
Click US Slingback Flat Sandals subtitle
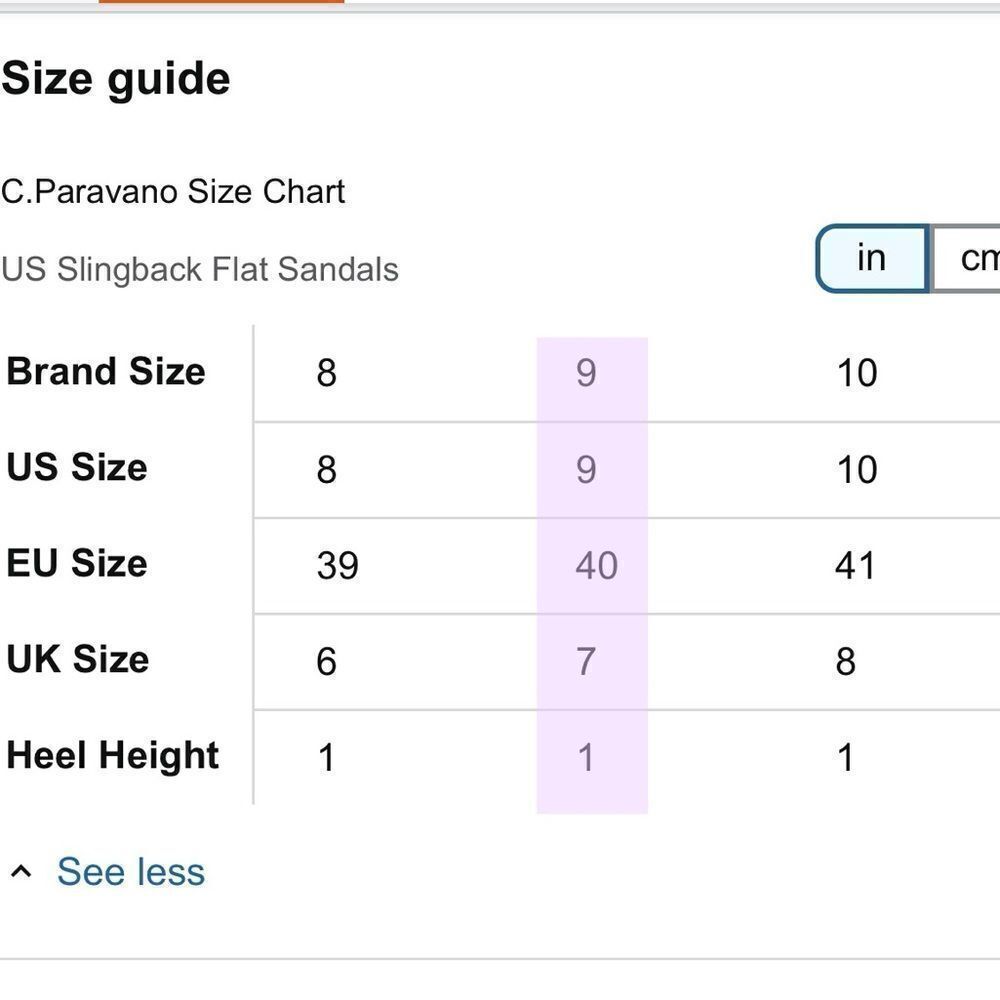200,269
